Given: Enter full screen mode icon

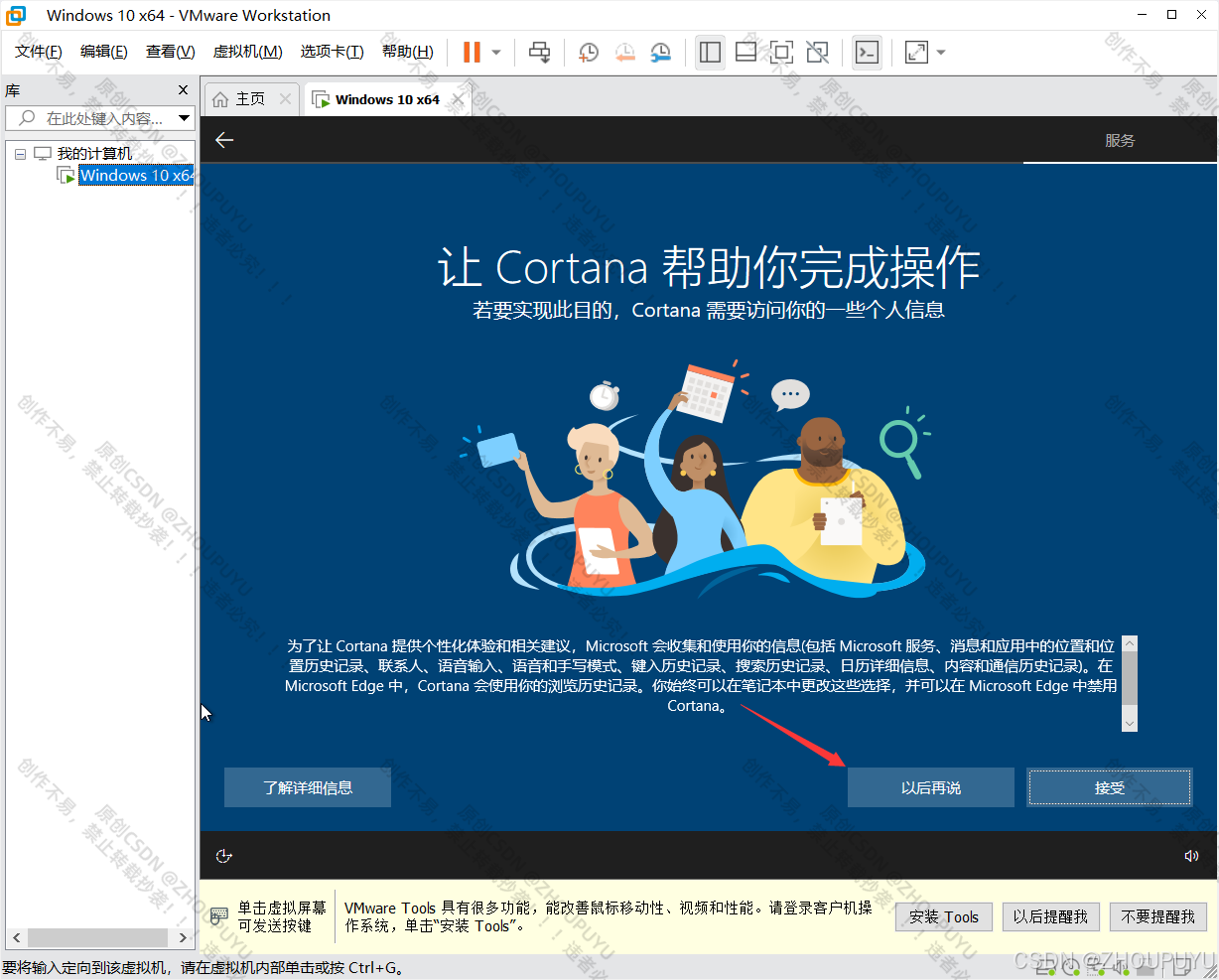Looking at the screenshot, I should 781,52.
